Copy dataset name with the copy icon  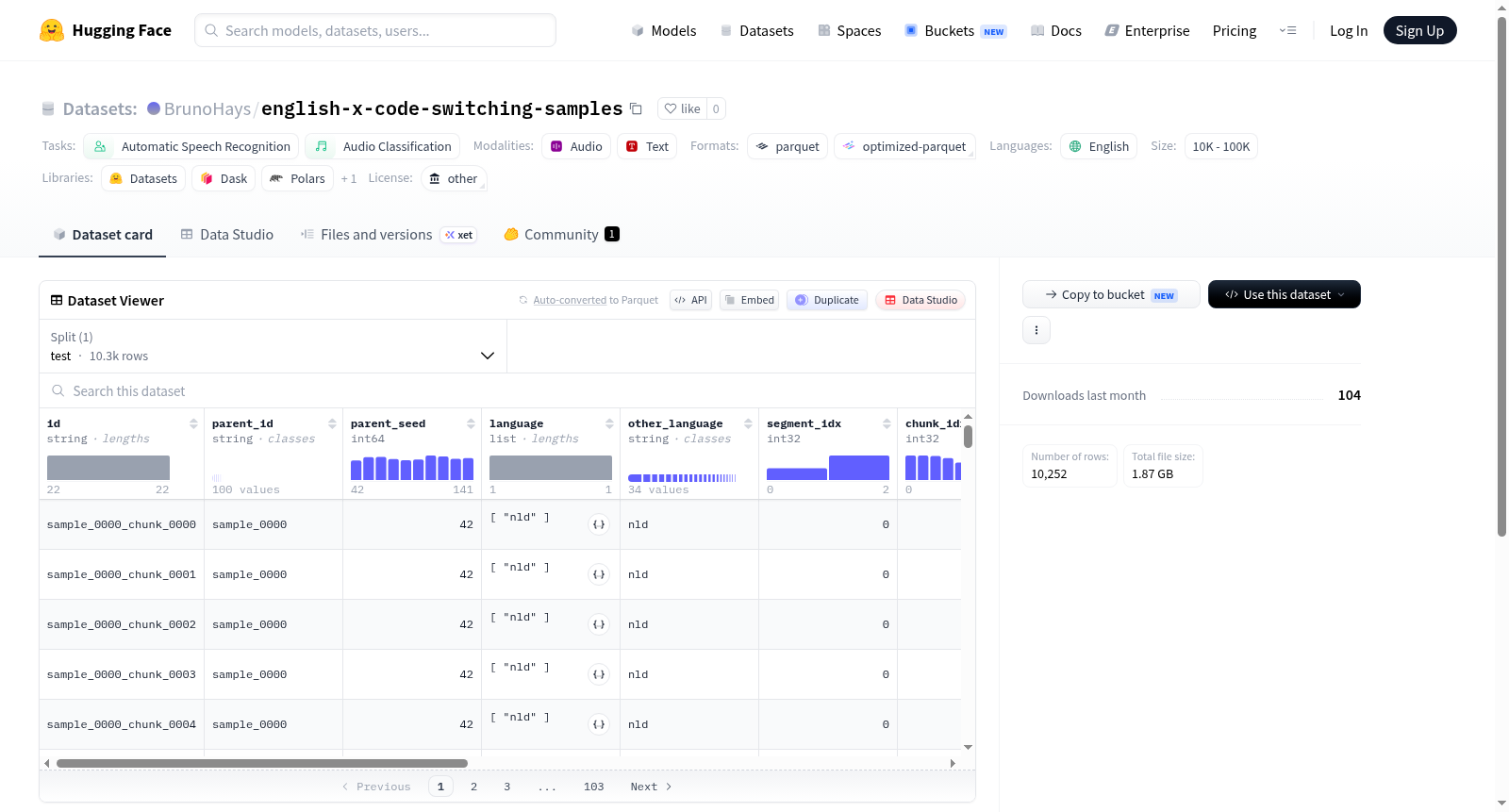636,108
